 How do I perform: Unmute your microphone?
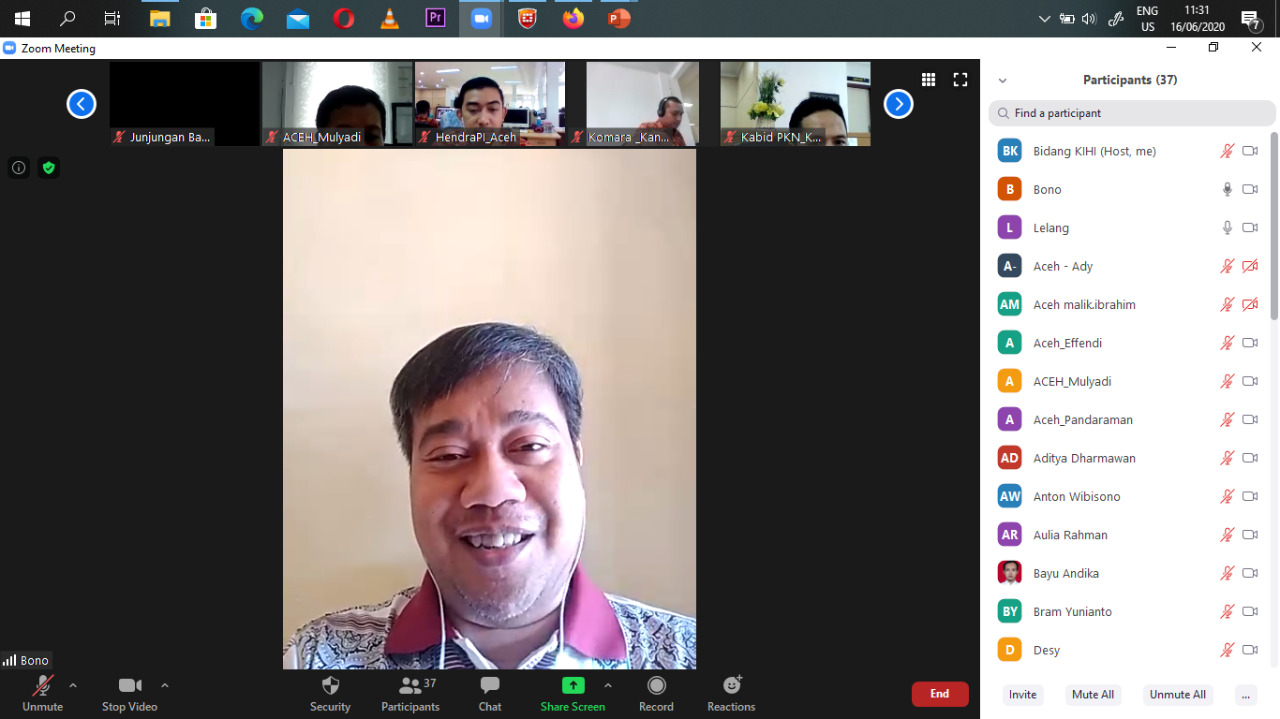[42, 686]
